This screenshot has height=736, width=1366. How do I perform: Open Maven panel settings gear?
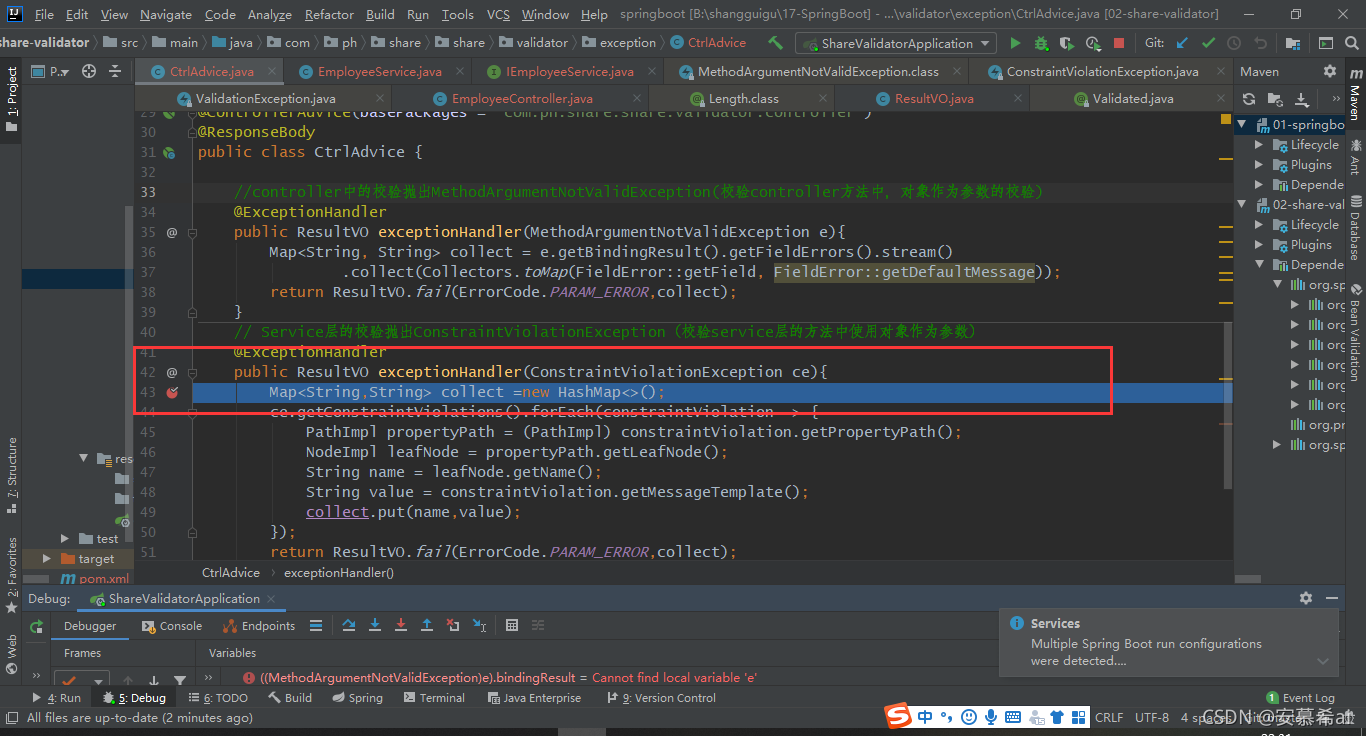coord(1329,71)
